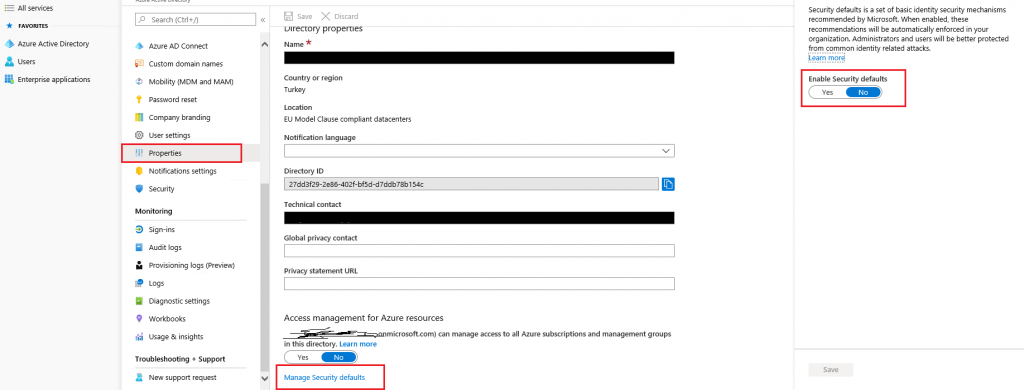Image resolution: width=1024 pixels, height=390 pixels.
Task: Click the Audit logs icon
Action: (x=138, y=248)
